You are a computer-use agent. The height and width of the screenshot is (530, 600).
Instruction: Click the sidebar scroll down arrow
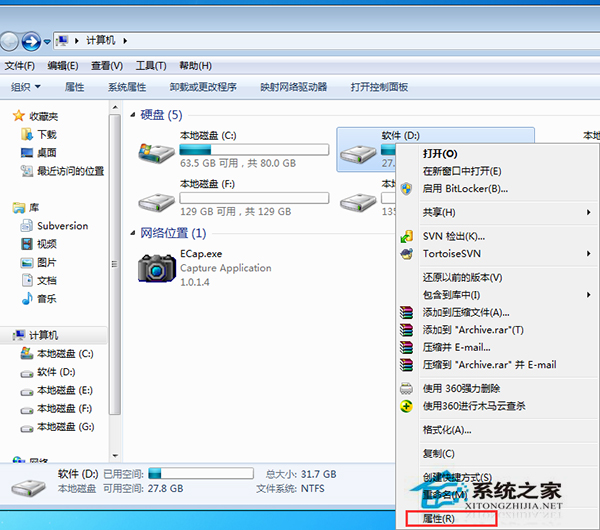[x=115, y=456]
